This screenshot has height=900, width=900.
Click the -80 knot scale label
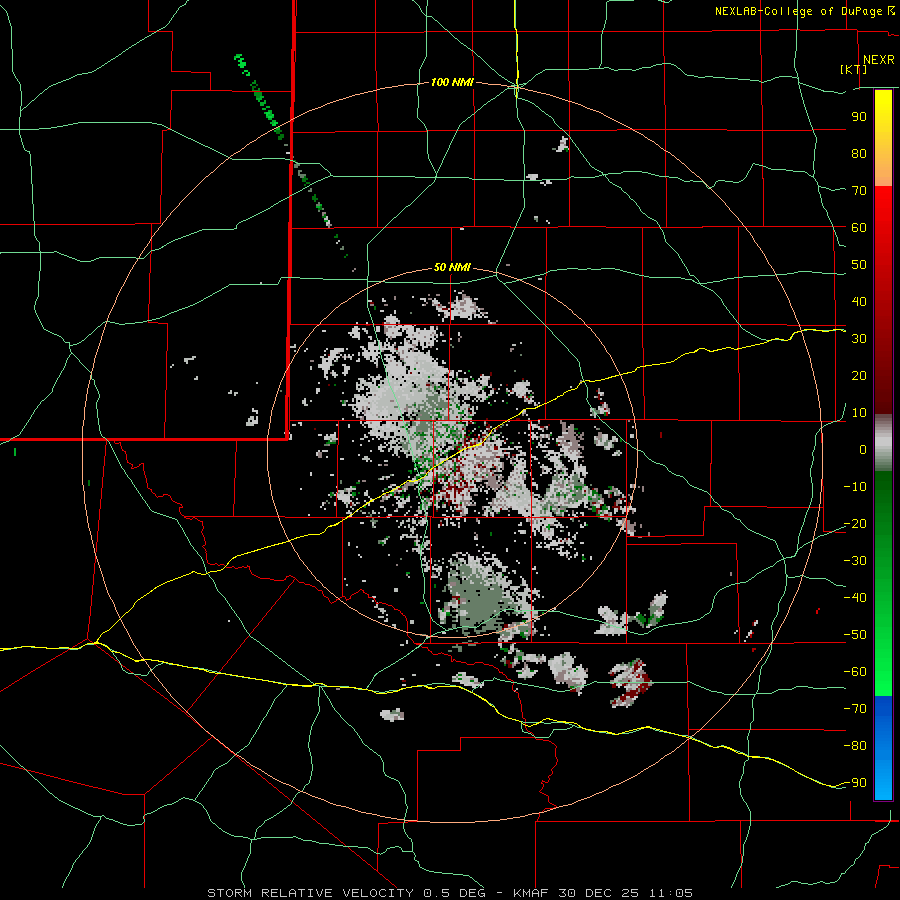click(855, 746)
